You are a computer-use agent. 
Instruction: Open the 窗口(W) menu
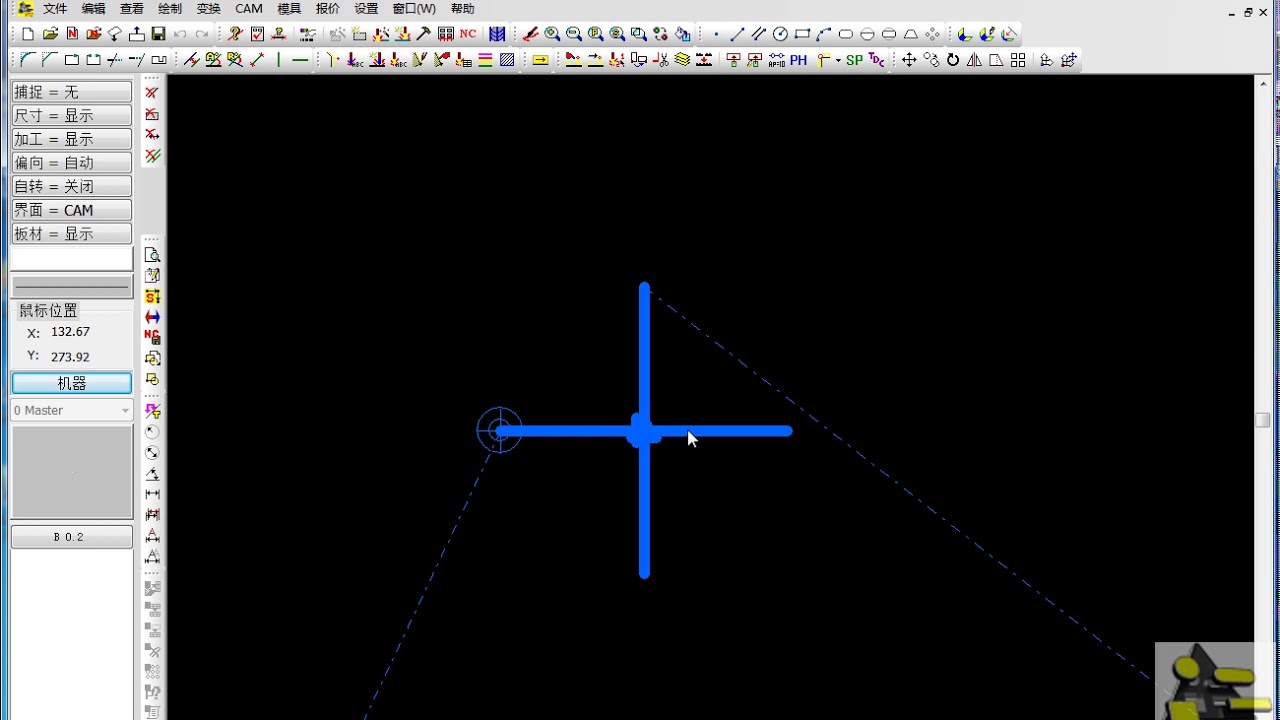414,9
